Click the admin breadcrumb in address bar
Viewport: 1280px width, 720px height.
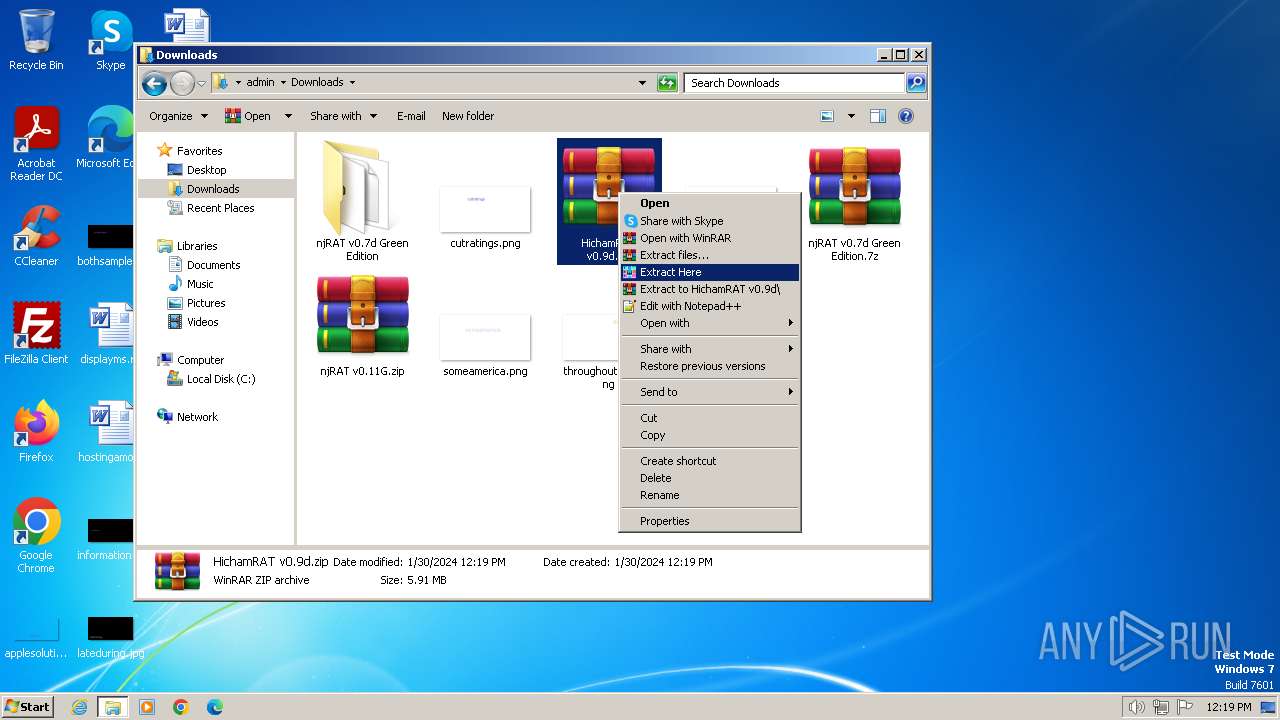pos(260,83)
